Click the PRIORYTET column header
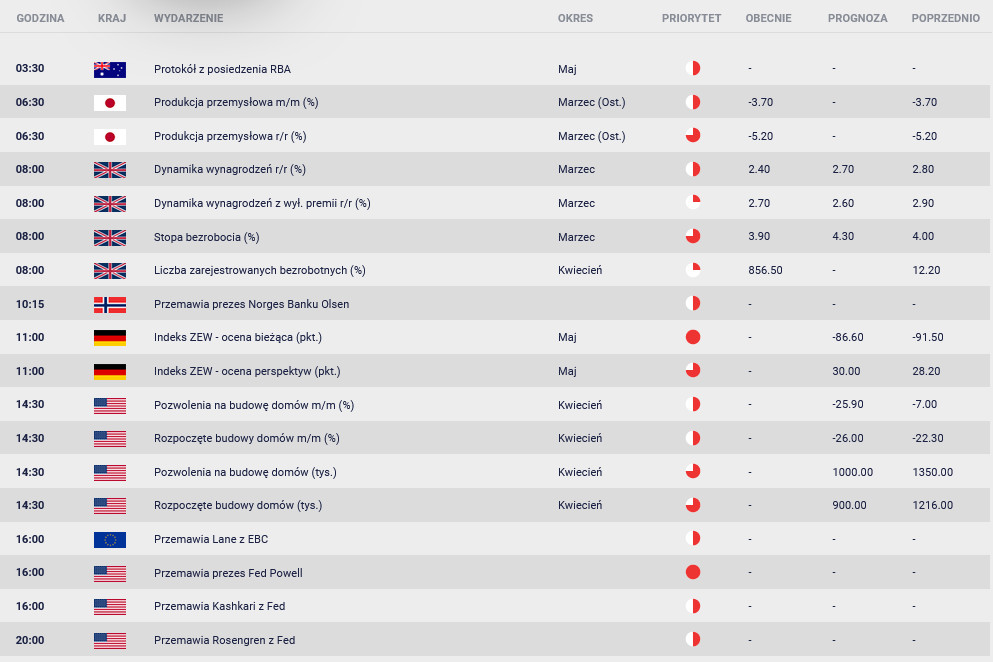Screen dimensions: 993x662 [x=692, y=18]
